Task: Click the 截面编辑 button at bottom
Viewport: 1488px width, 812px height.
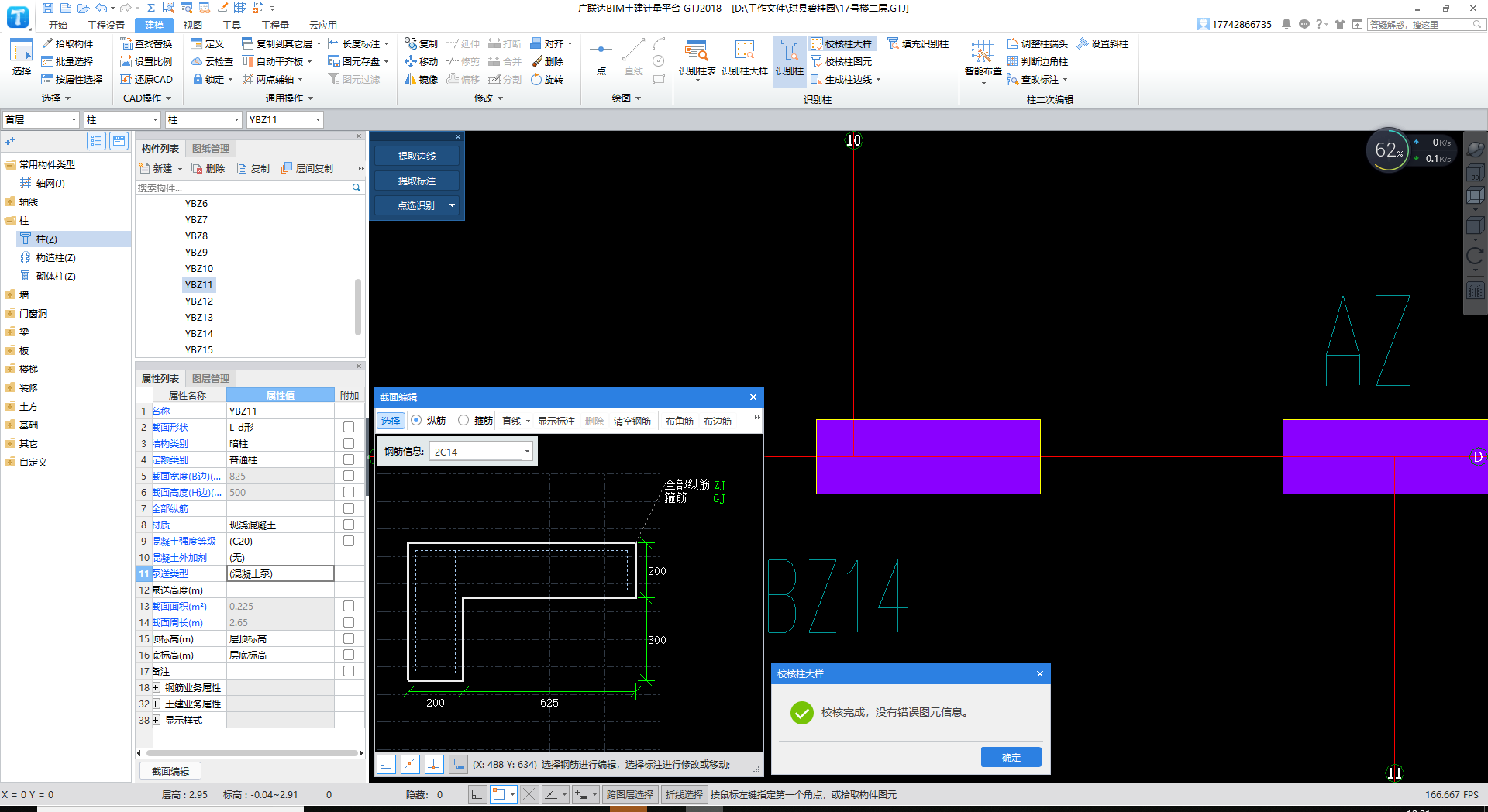Action: pyautogui.click(x=170, y=771)
